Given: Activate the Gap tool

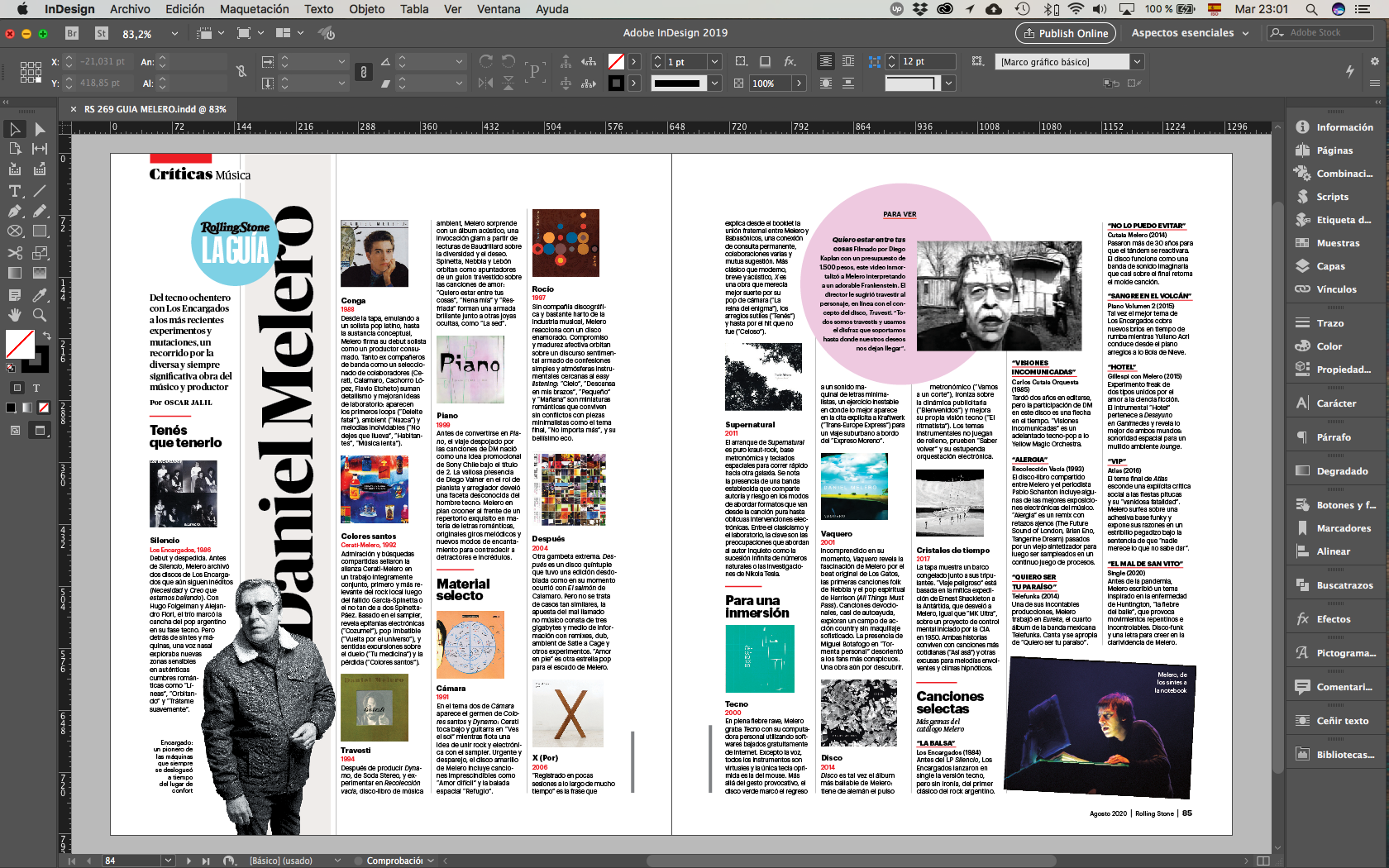Looking at the screenshot, I should [40, 149].
